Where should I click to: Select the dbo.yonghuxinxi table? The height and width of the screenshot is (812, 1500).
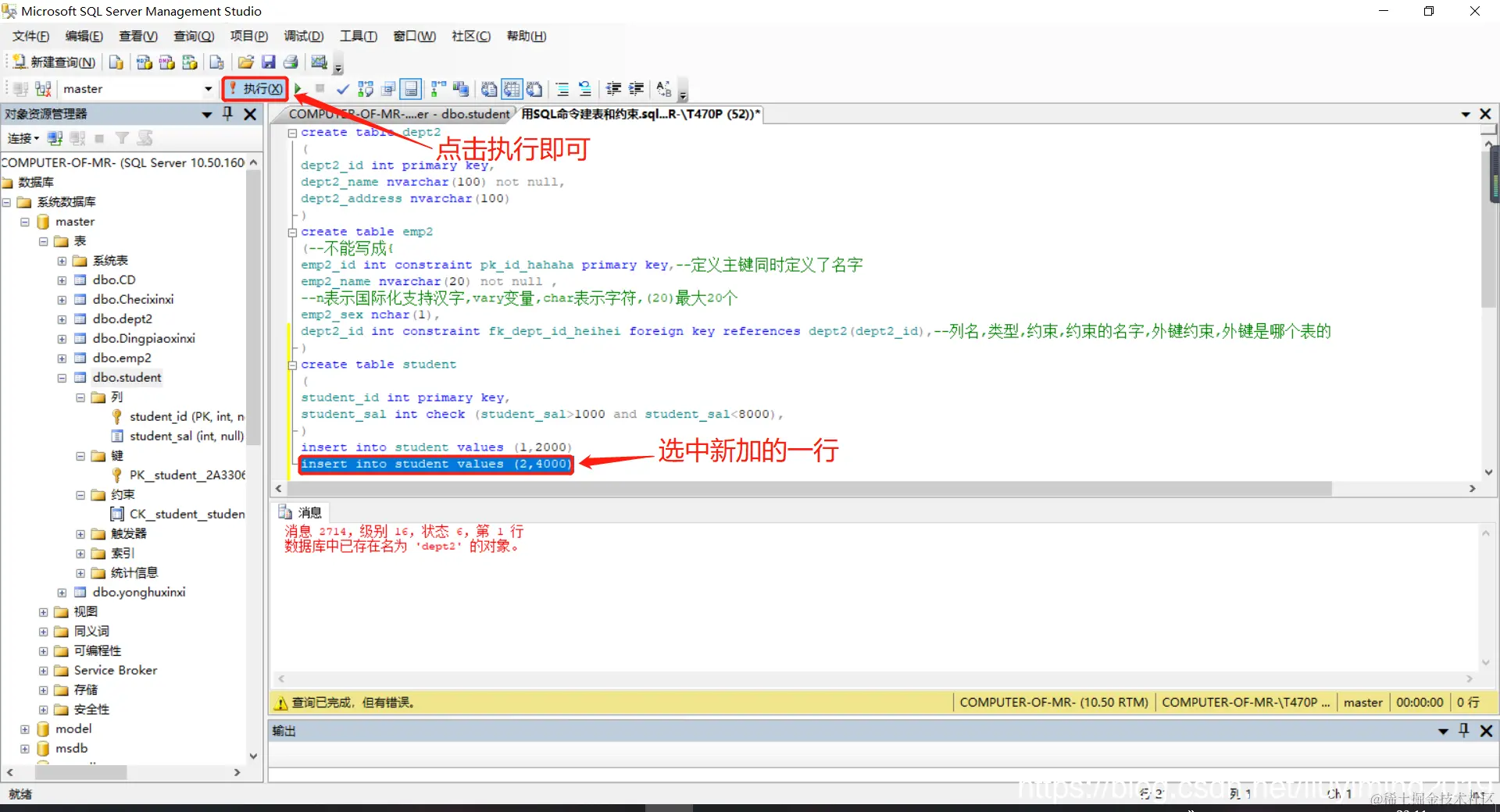click(x=138, y=592)
